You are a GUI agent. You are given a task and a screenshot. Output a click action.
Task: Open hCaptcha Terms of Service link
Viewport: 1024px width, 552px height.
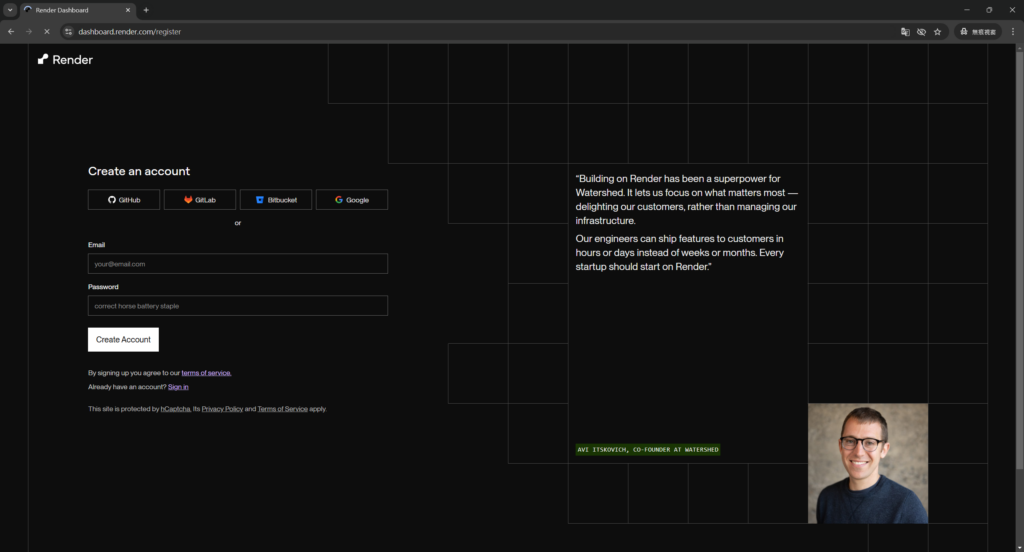282,409
